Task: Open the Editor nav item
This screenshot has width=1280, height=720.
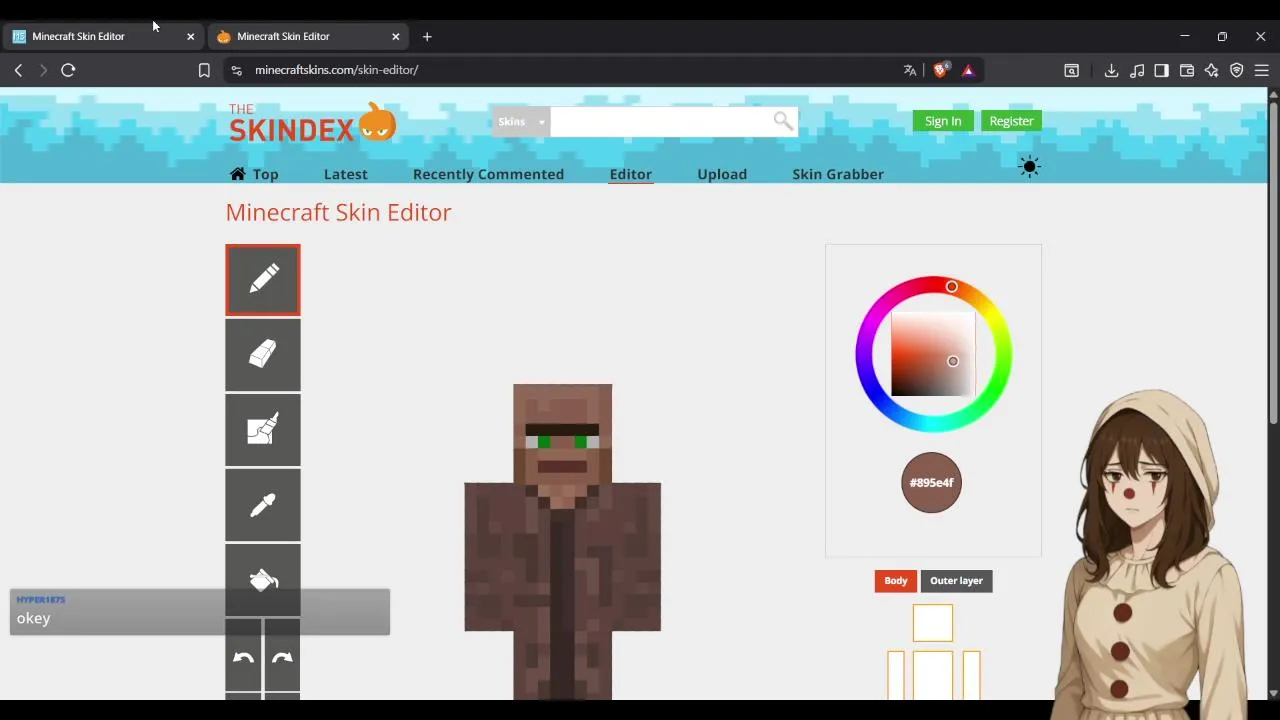Action: click(x=630, y=174)
